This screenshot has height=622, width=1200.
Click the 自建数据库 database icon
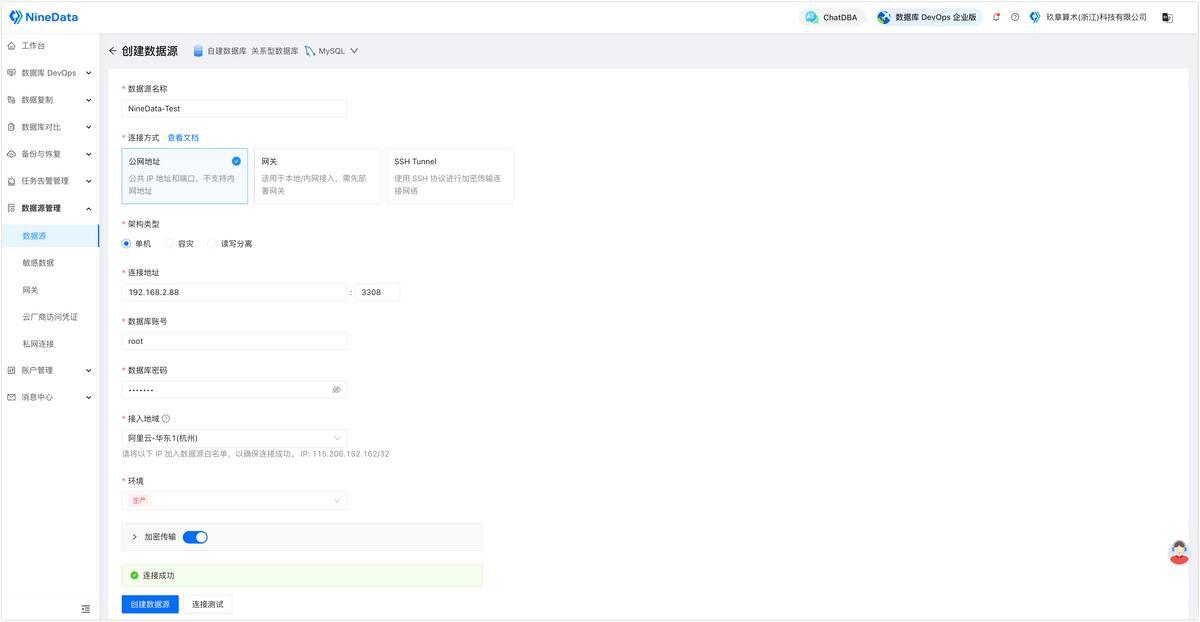[198, 51]
